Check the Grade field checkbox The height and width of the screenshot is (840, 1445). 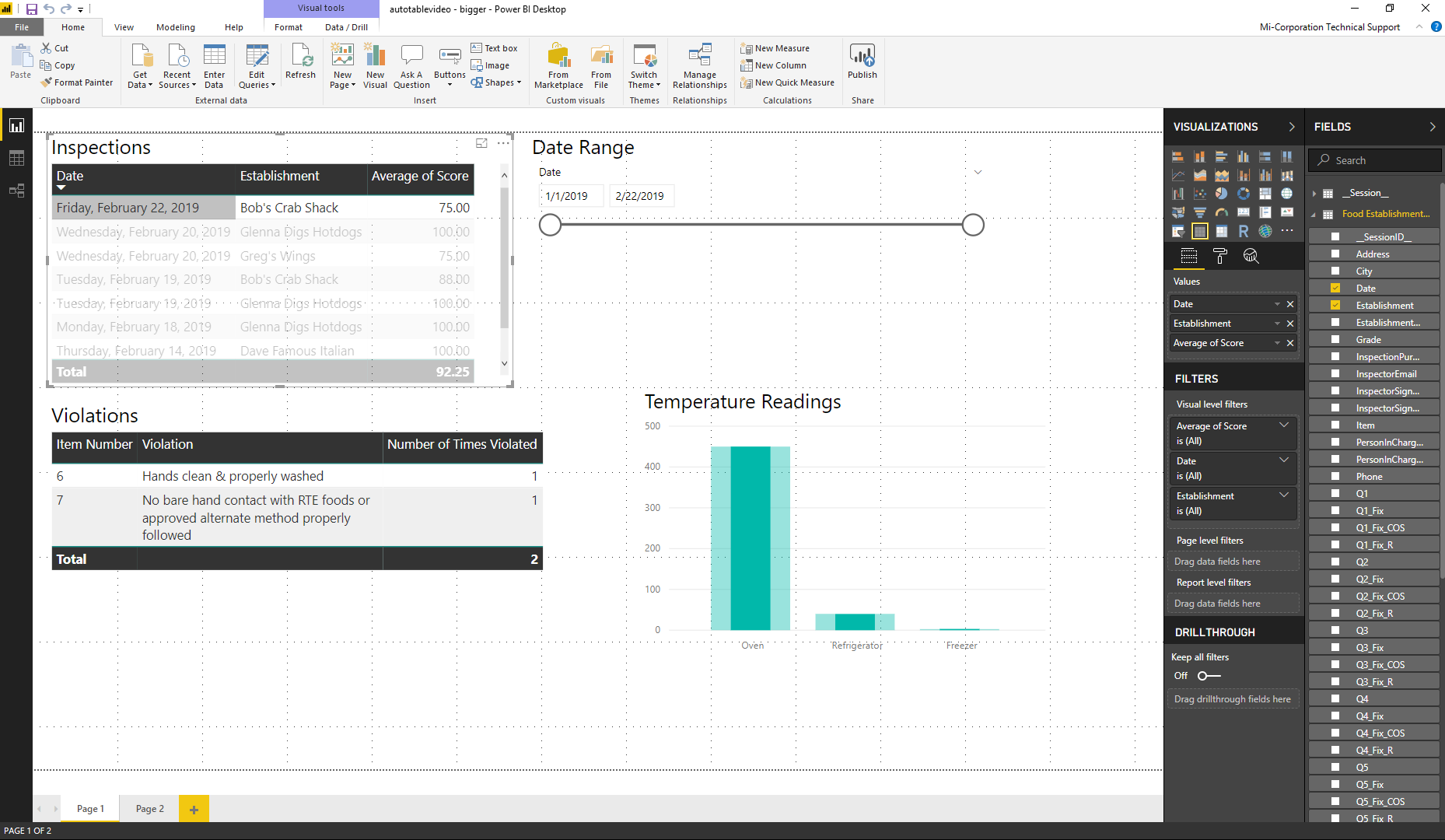pos(1335,339)
